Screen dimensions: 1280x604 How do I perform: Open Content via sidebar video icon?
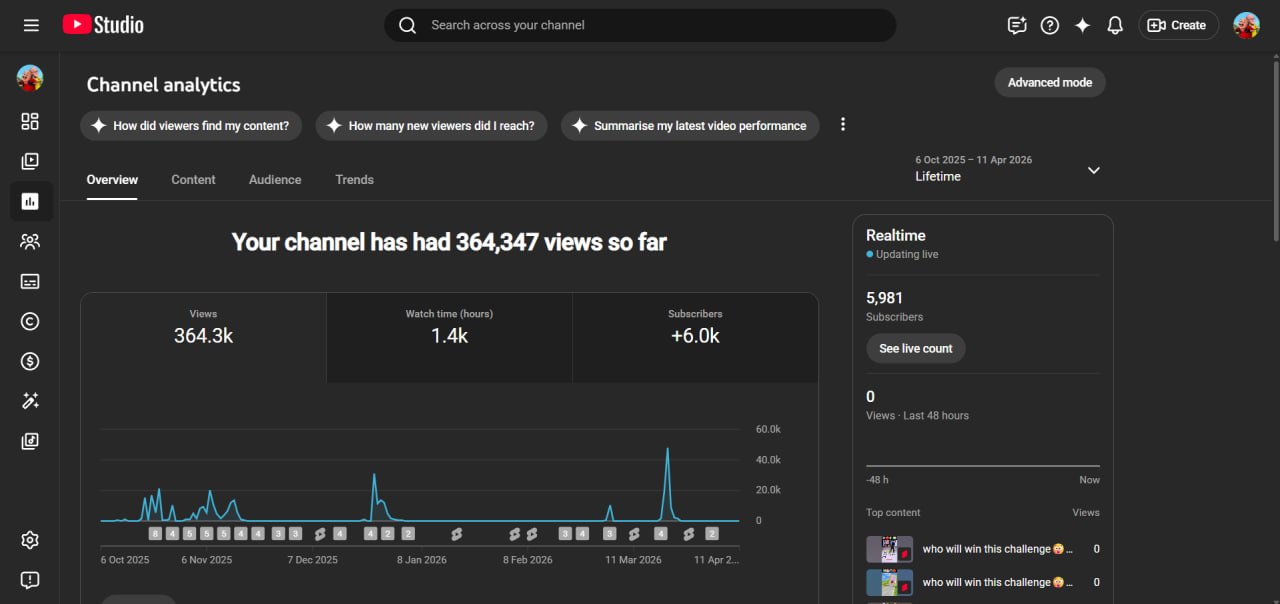coord(30,161)
